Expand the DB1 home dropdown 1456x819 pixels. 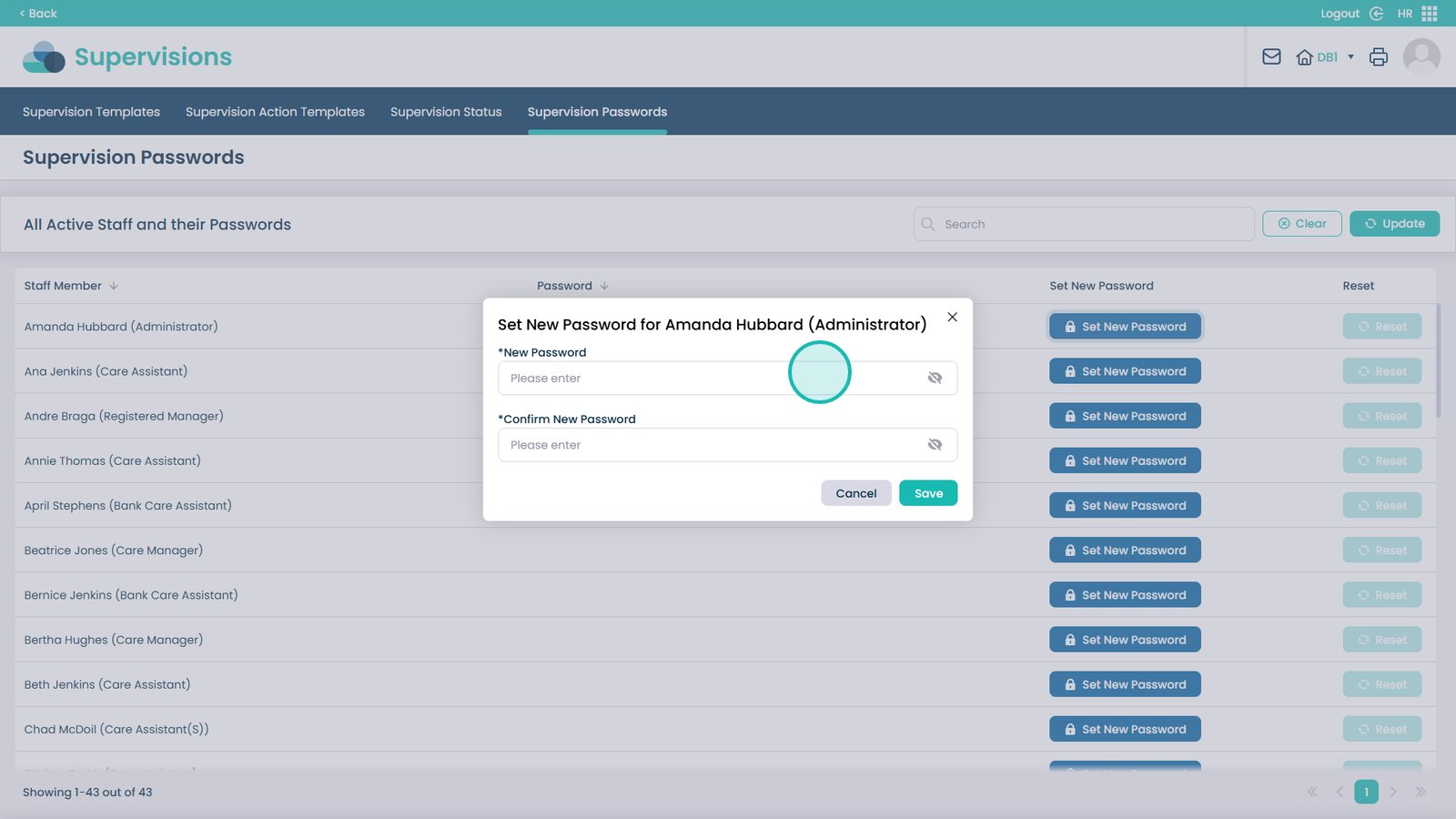(1350, 57)
